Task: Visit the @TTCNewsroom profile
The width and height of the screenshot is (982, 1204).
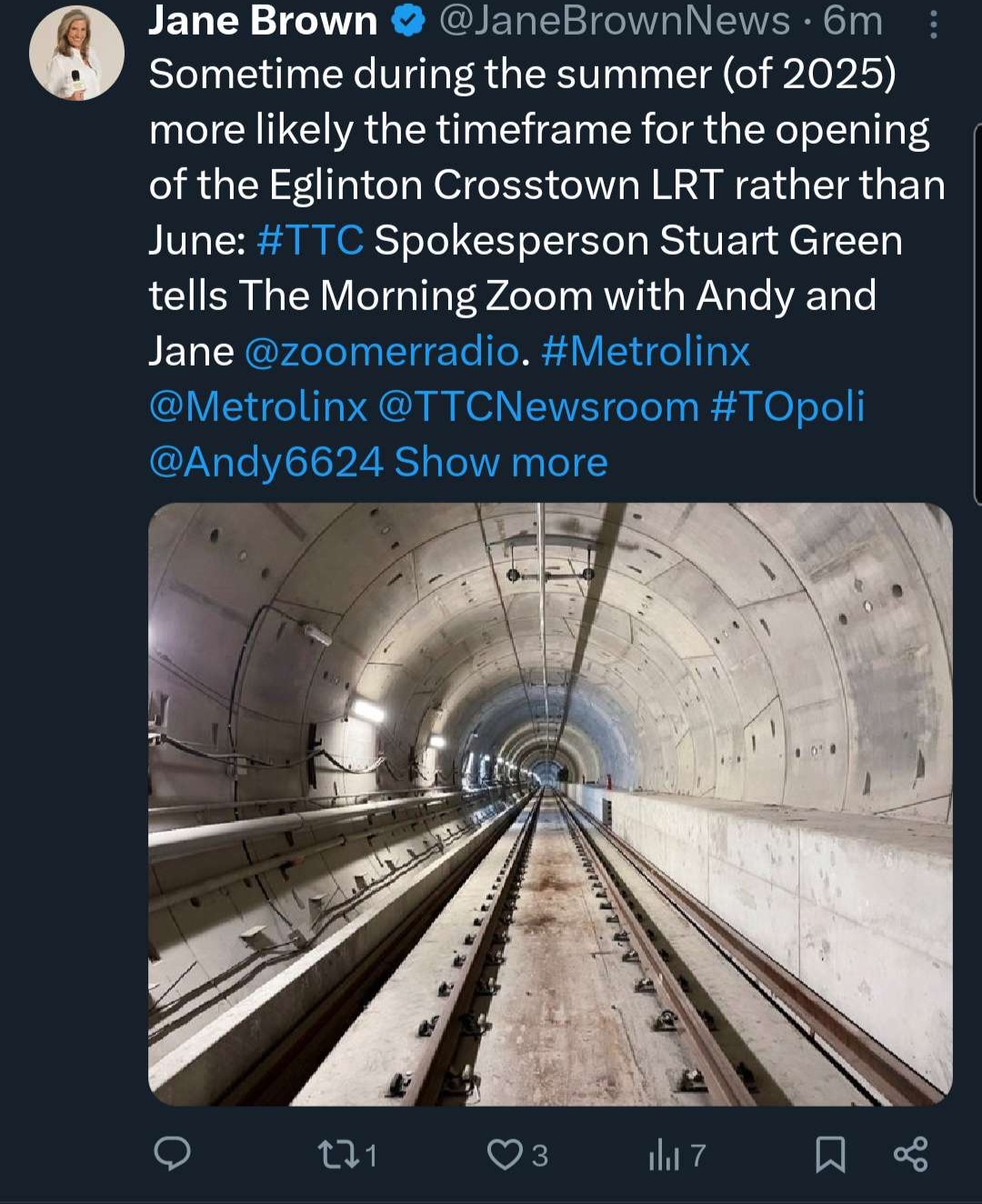Action: 537,406
